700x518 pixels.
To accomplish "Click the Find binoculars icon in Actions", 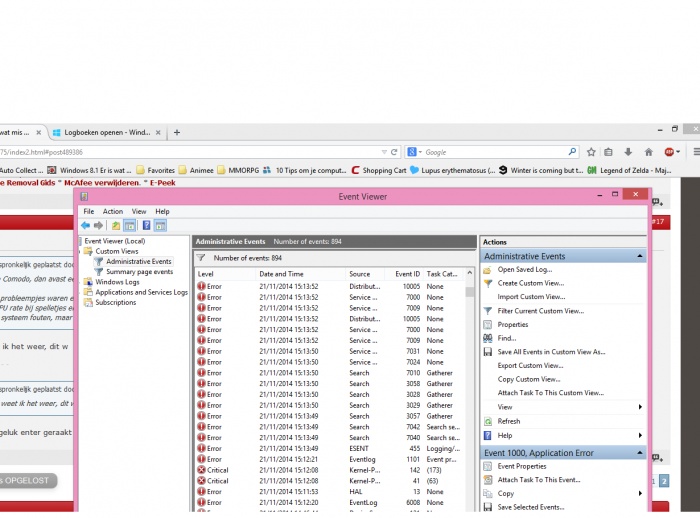I will tap(488, 338).
